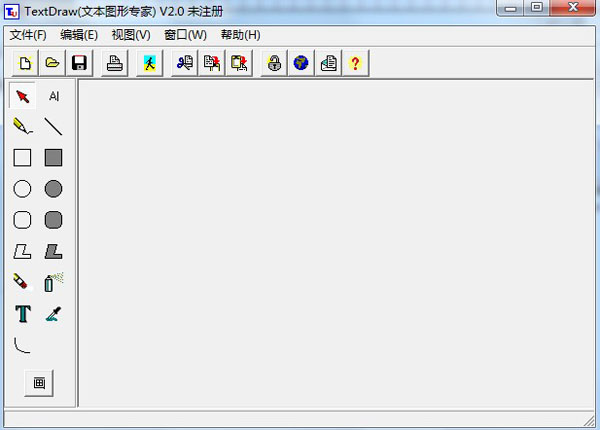
Task: Cut using the scissors icon
Action: tap(184, 63)
